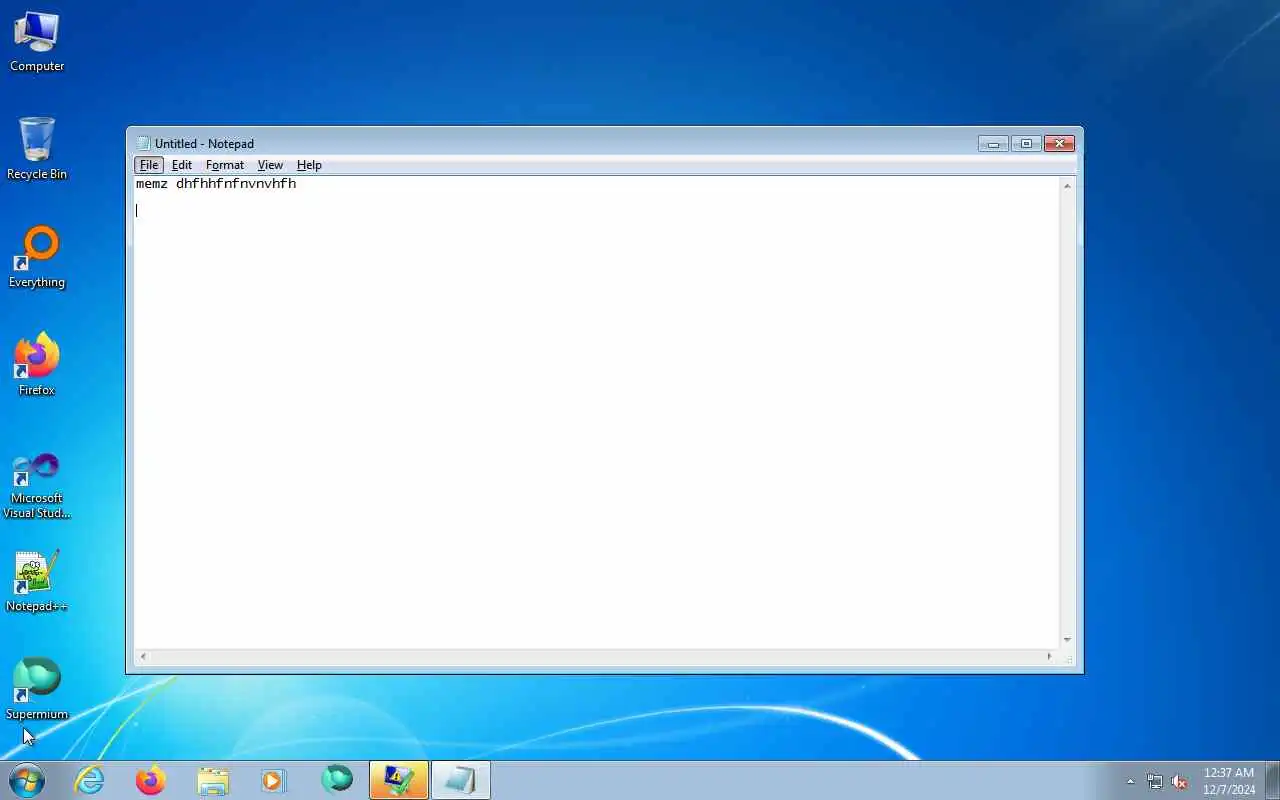Open the Format menu in Notepad
Screen dimensions: 1280x800
[225, 165]
